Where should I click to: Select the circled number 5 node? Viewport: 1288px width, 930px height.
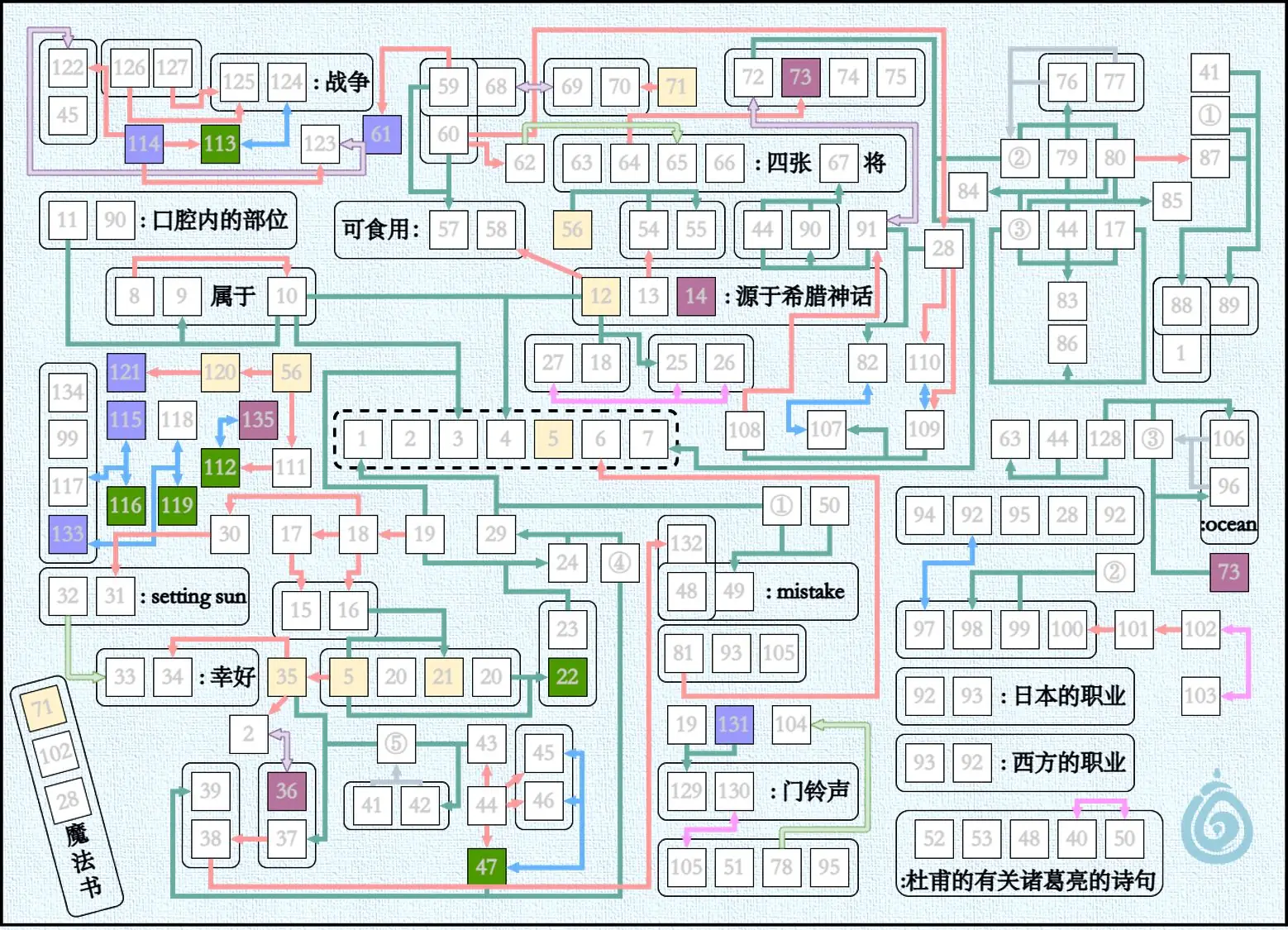396,743
